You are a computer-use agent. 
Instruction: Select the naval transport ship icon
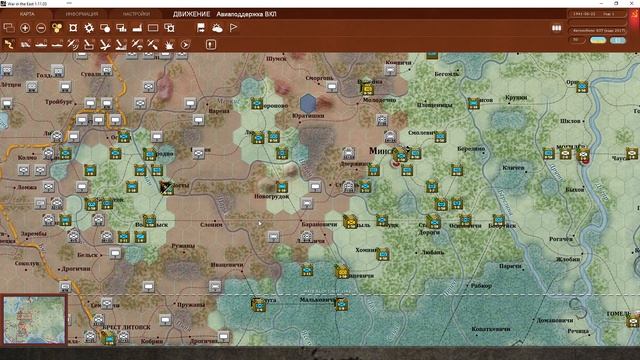[41, 44]
